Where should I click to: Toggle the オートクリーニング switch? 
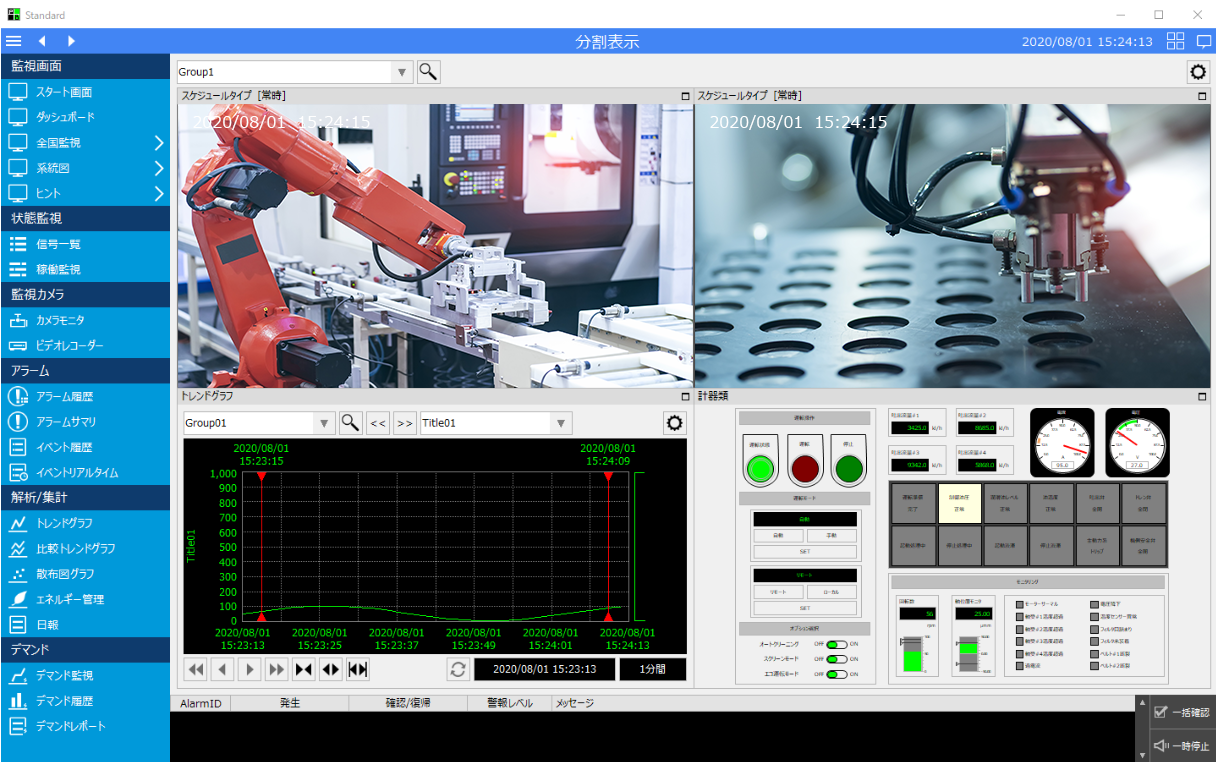(837, 644)
